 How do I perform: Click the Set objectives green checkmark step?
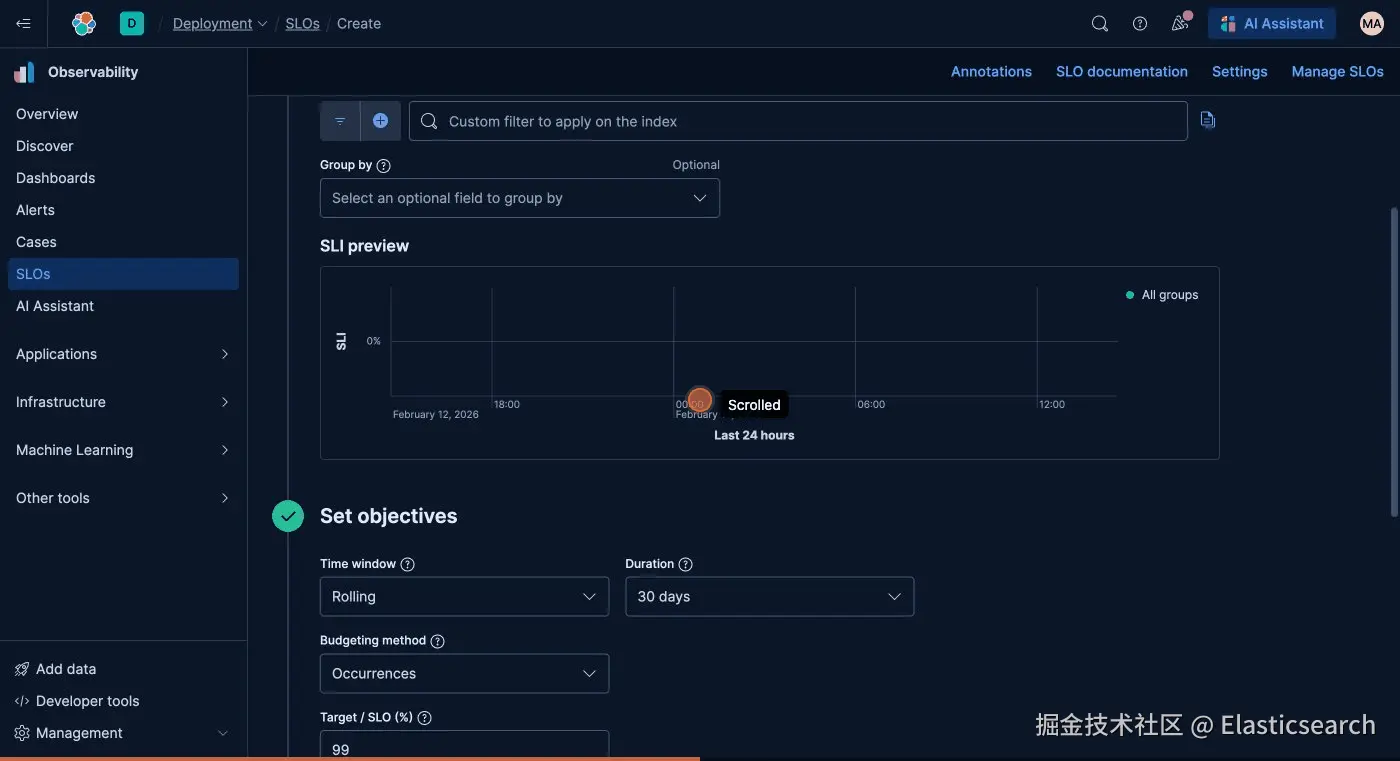click(x=288, y=516)
